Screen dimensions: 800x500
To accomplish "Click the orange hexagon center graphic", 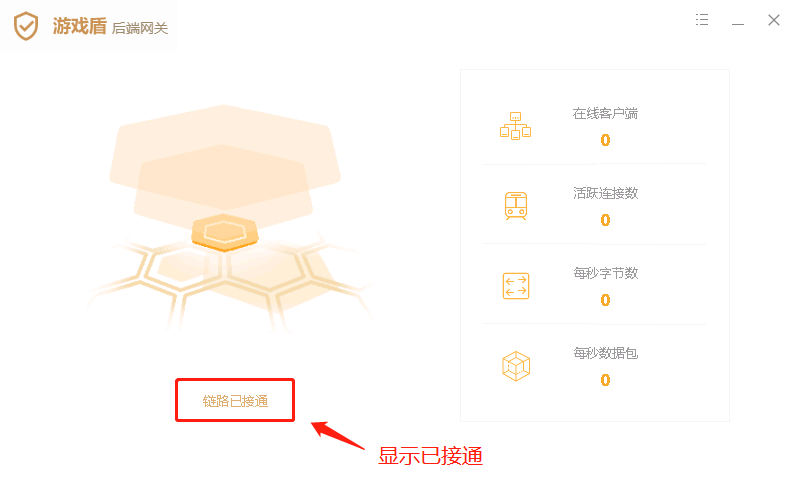I will [x=224, y=233].
